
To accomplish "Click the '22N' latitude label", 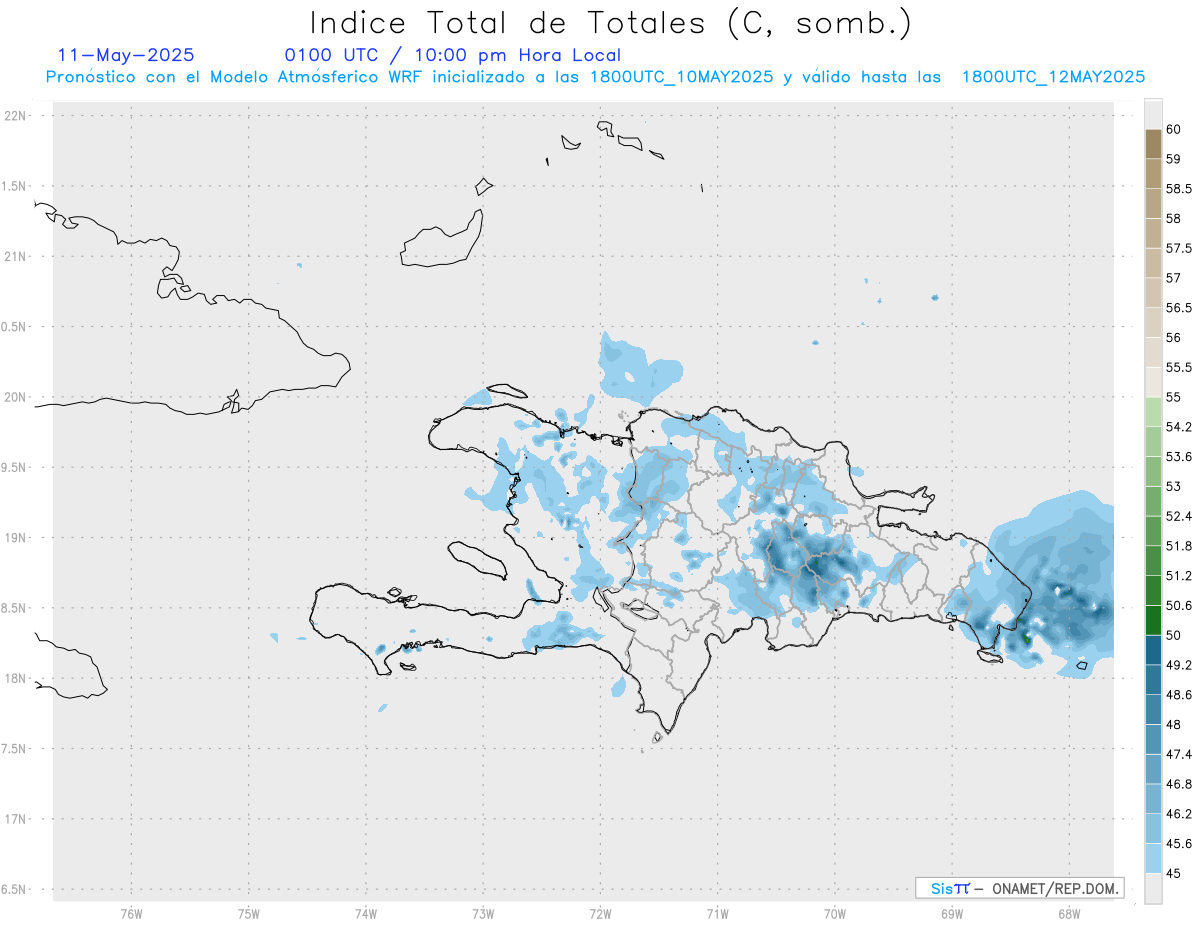I will click(x=17, y=116).
